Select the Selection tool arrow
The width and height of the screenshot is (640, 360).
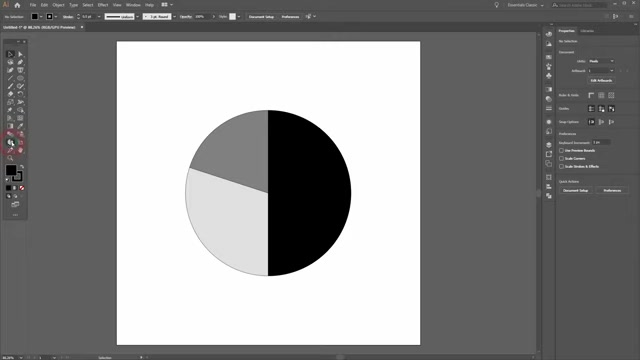(10, 54)
